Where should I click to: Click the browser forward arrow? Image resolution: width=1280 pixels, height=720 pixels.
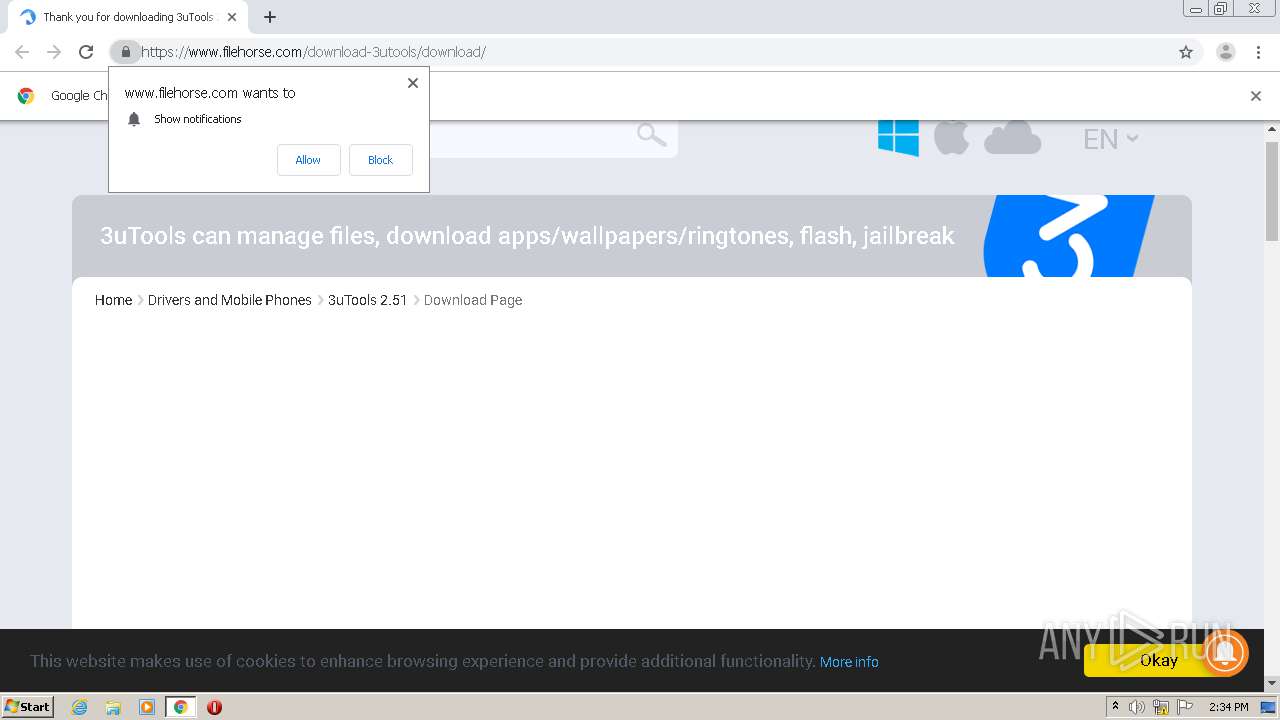click(54, 52)
